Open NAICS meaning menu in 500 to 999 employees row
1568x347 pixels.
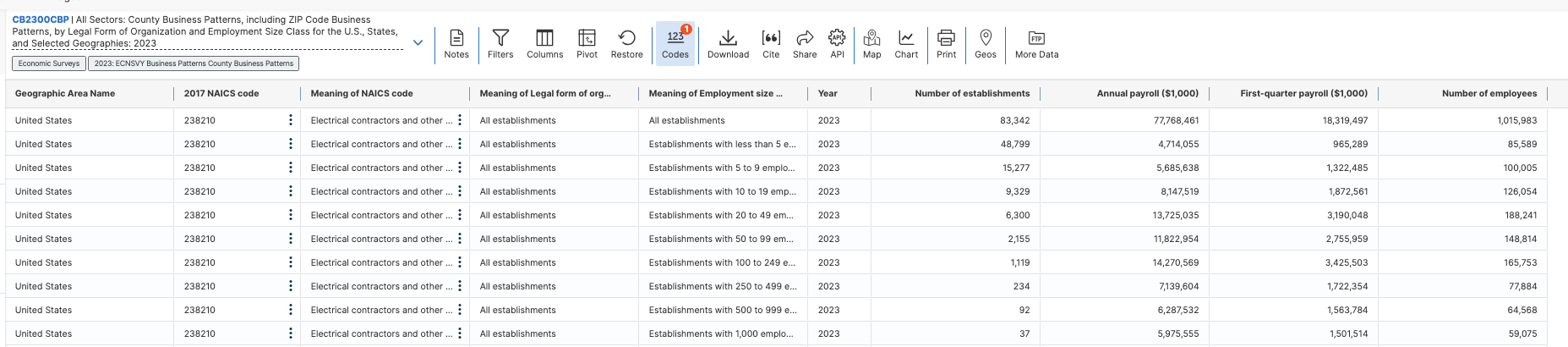(460, 310)
